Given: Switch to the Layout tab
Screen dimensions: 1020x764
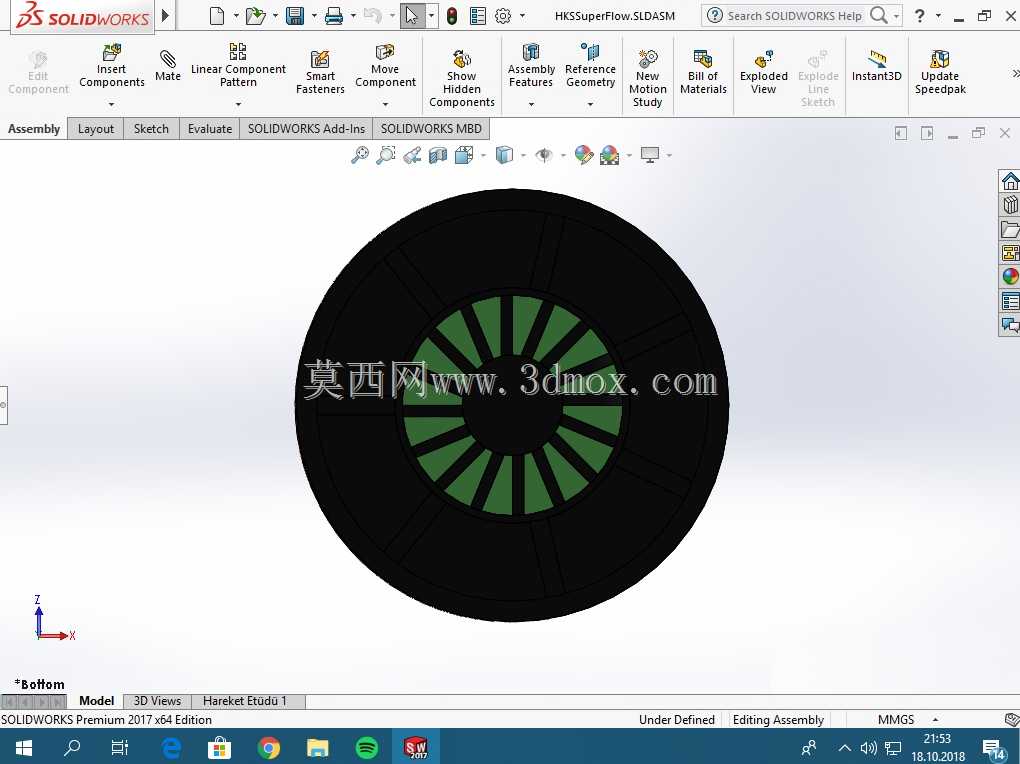Looking at the screenshot, I should (96, 129).
